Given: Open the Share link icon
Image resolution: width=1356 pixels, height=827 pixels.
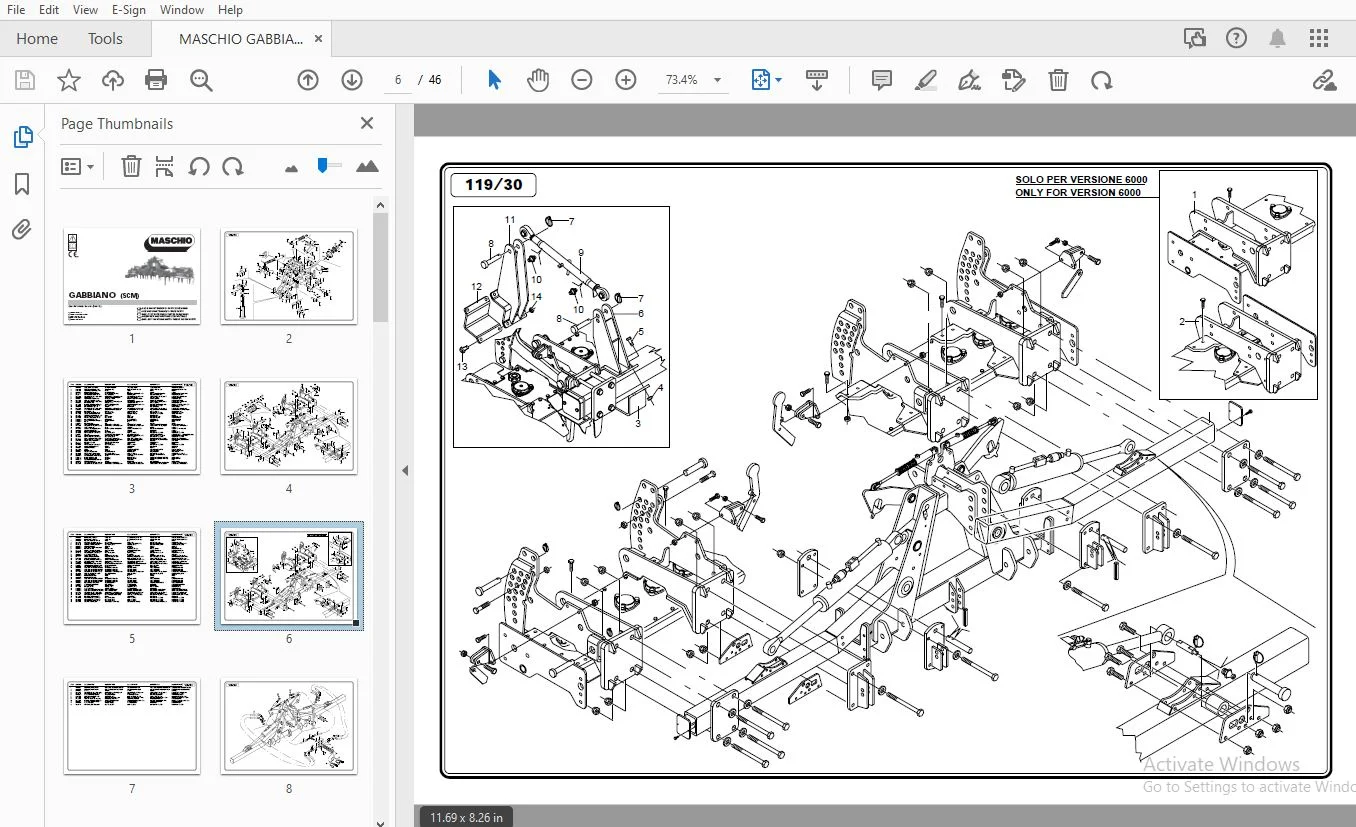Looking at the screenshot, I should point(1325,80).
